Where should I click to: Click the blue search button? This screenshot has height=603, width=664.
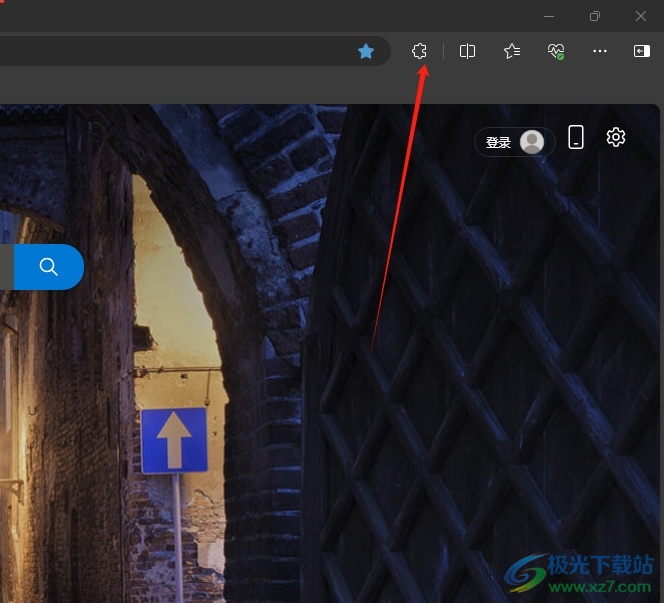coord(49,267)
